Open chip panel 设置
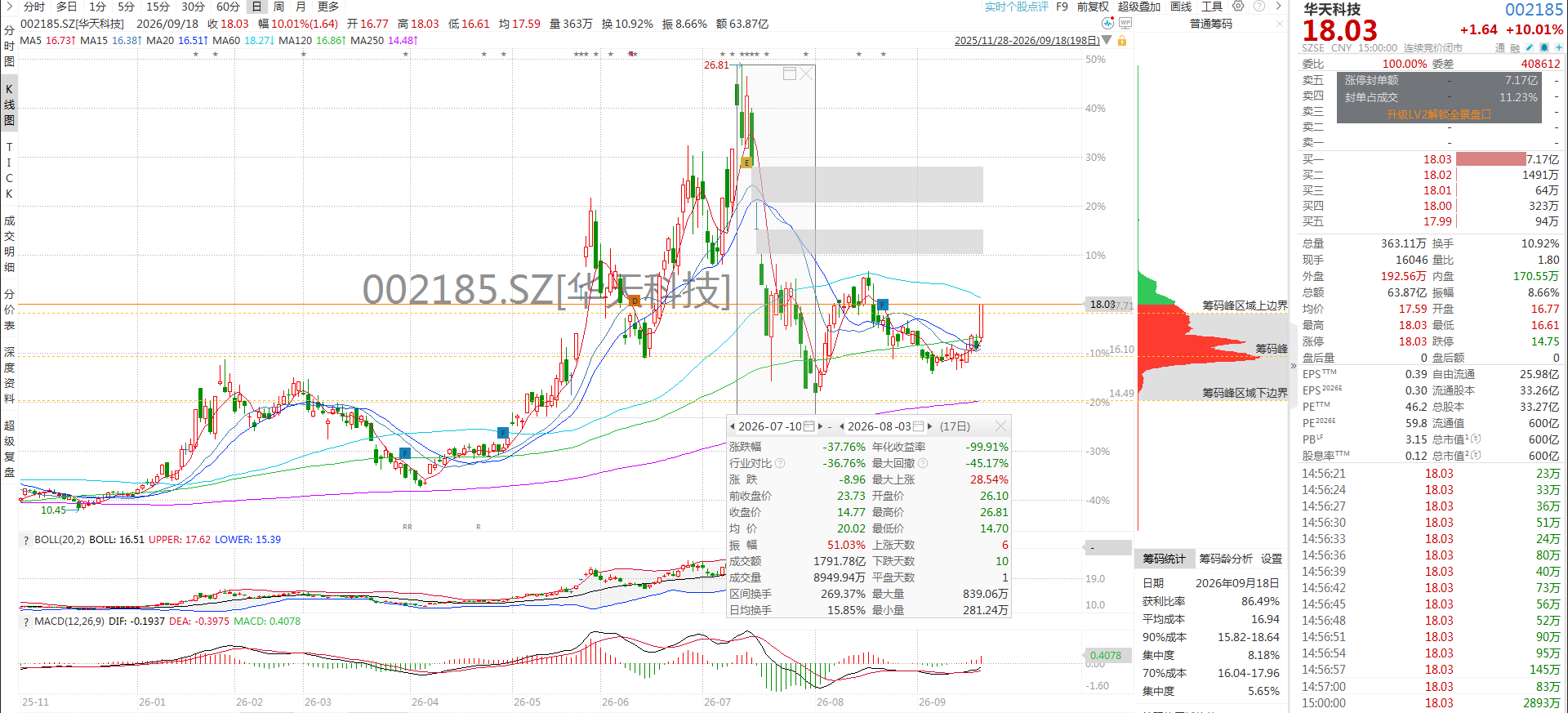Image resolution: width=1568 pixels, height=713 pixels. 1272,559
